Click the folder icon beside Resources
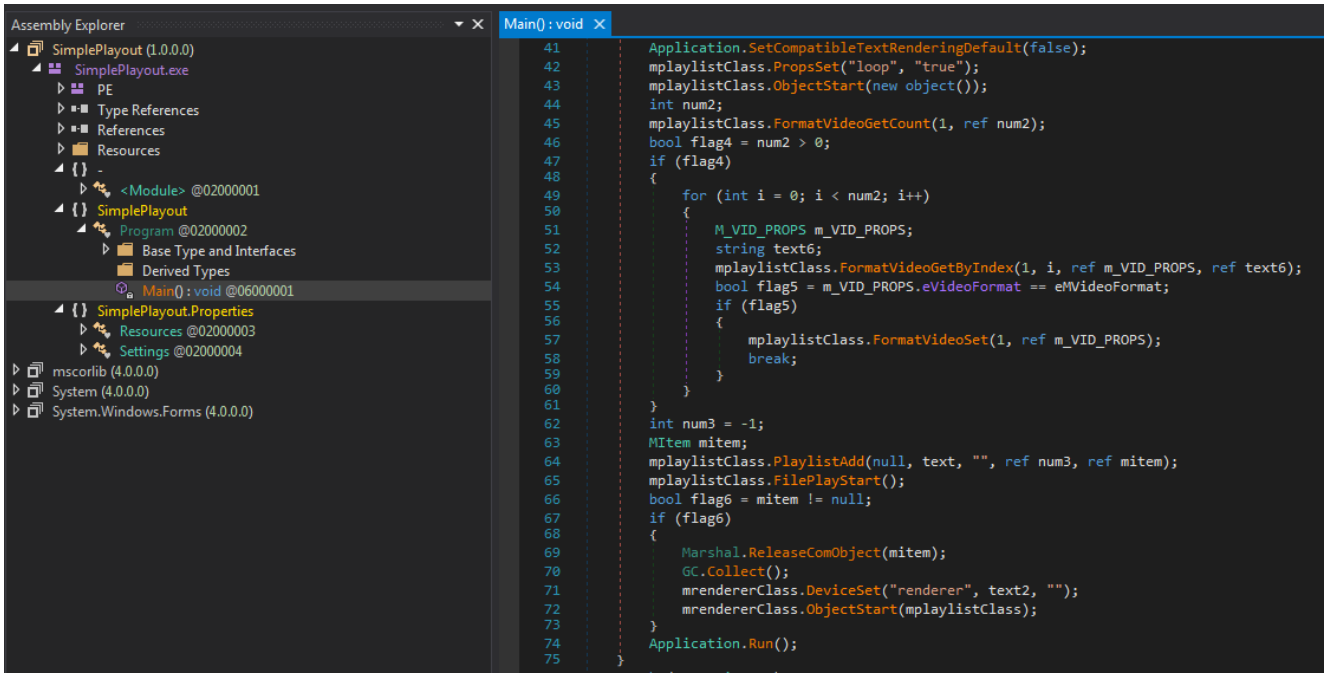This screenshot has height=676, width=1327. pyautogui.click(x=81, y=150)
